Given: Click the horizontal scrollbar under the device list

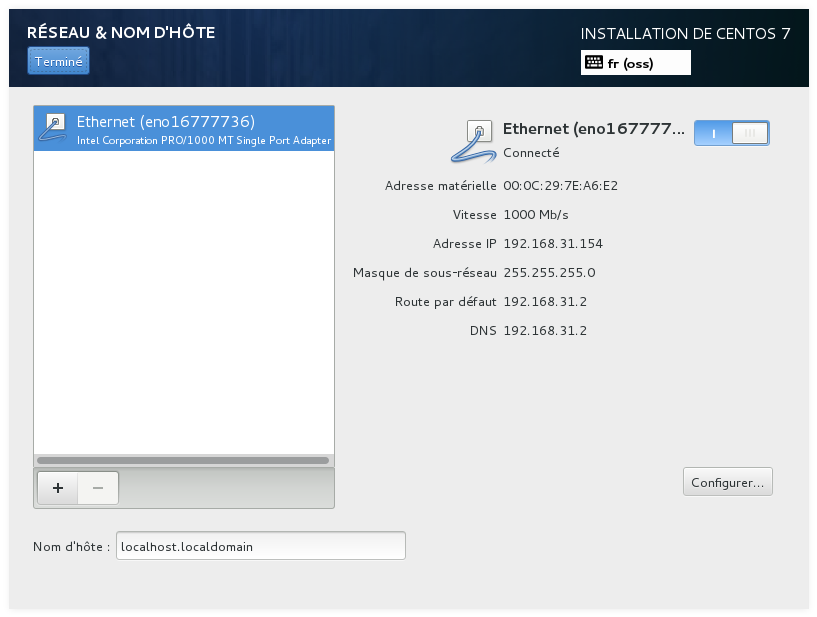Looking at the screenshot, I should click(x=183, y=461).
